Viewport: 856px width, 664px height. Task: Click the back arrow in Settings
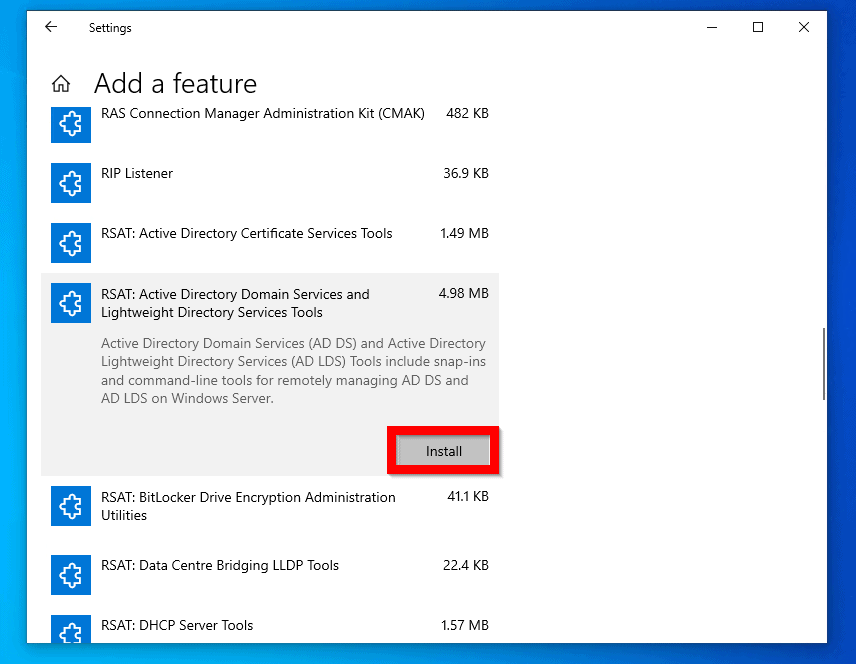pos(51,28)
